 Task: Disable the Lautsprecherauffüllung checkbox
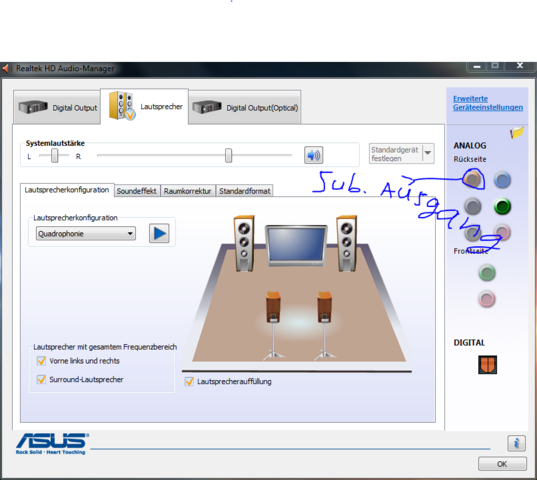coord(189,381)
